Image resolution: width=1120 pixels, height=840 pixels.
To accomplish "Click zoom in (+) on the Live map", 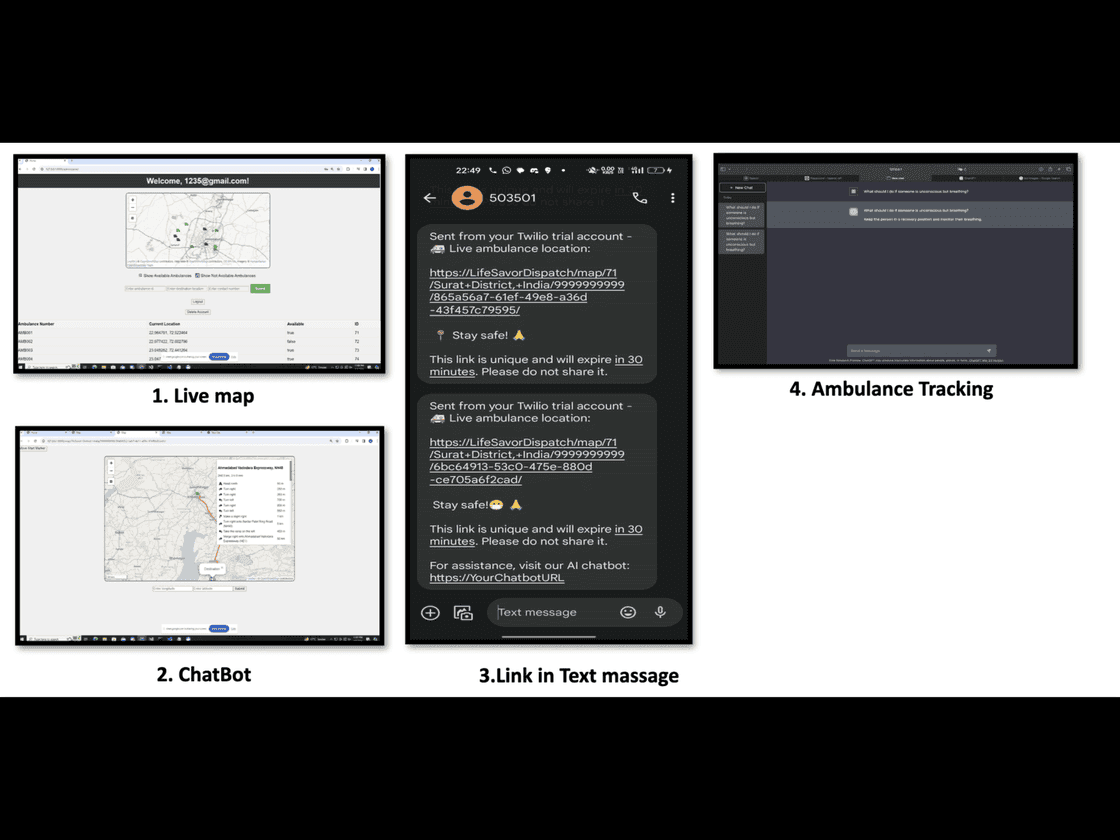I will click(x=133, y=200).
